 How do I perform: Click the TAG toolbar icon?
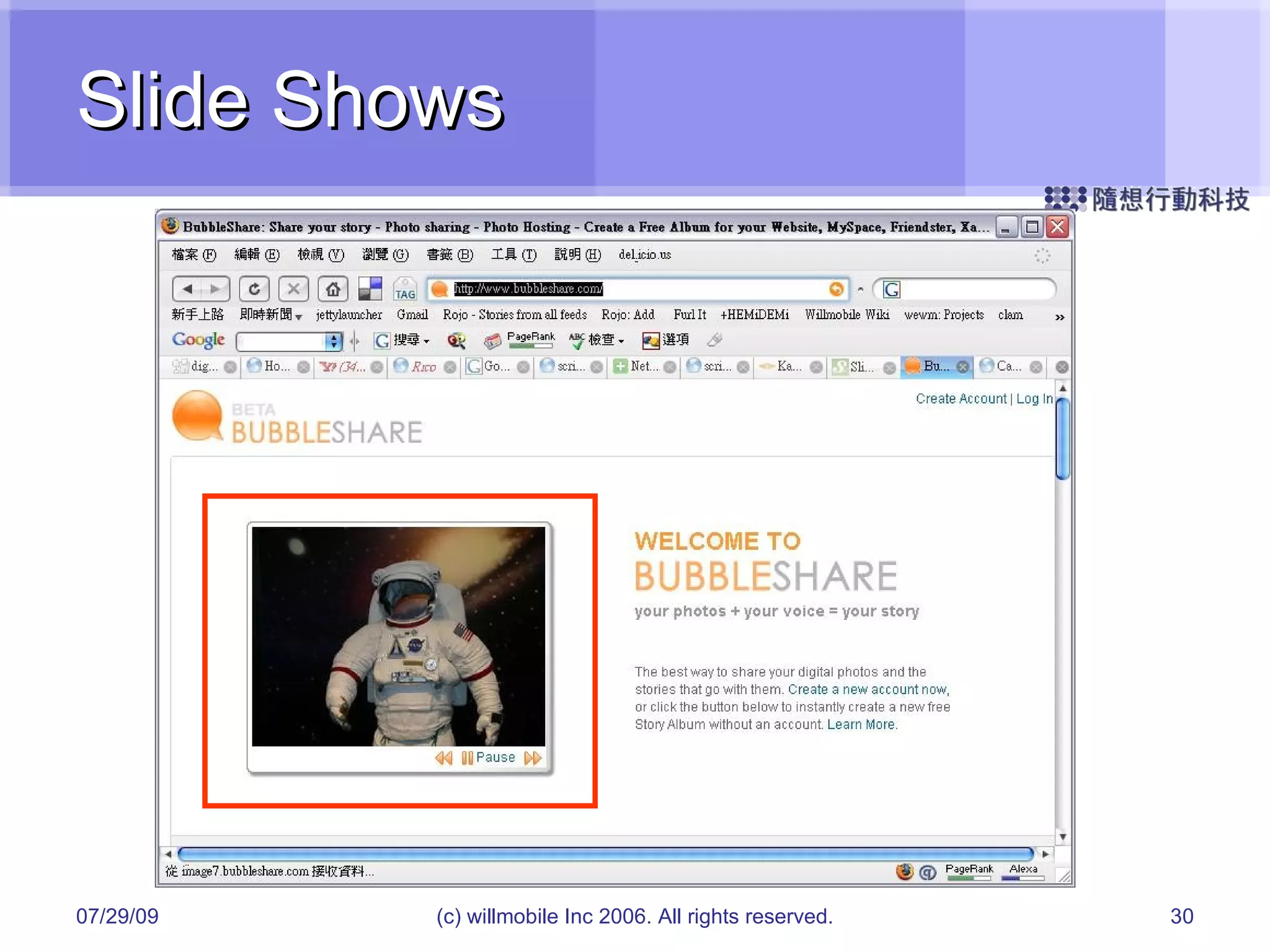pos(405,289)
